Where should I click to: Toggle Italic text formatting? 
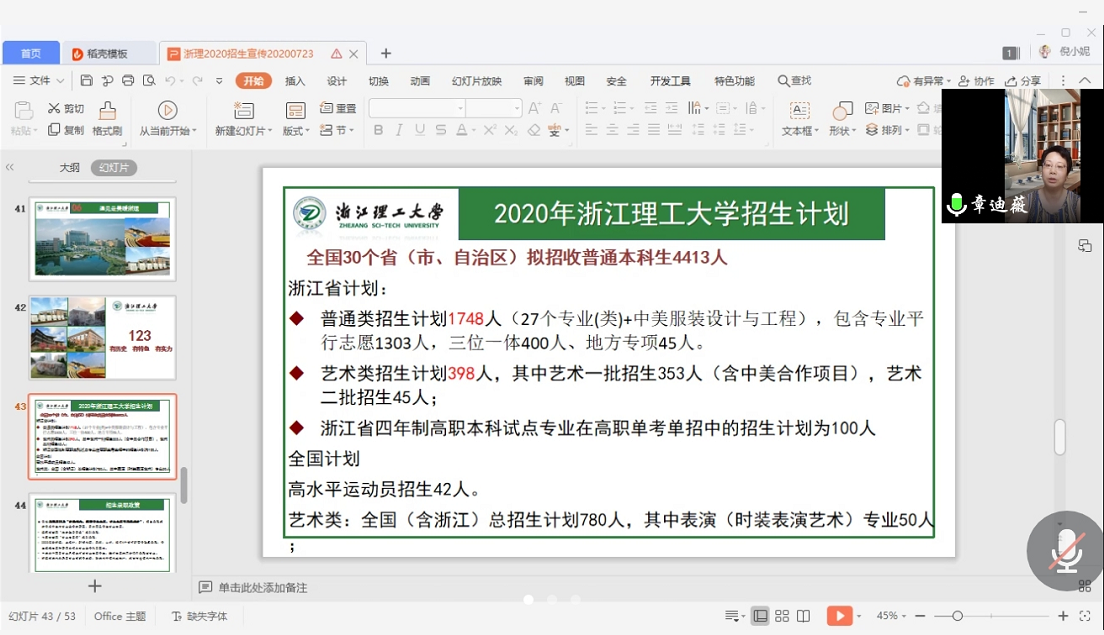tap(399, 130)
